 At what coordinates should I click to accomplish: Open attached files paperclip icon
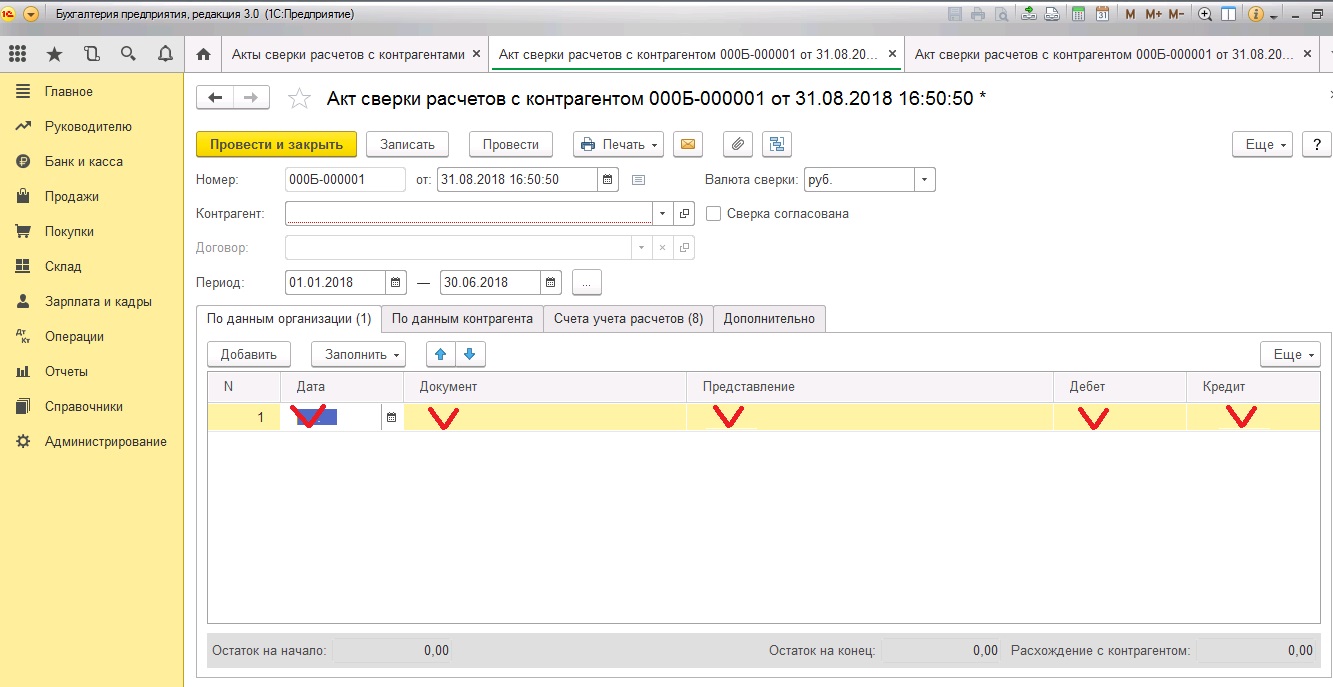[737, 145]
